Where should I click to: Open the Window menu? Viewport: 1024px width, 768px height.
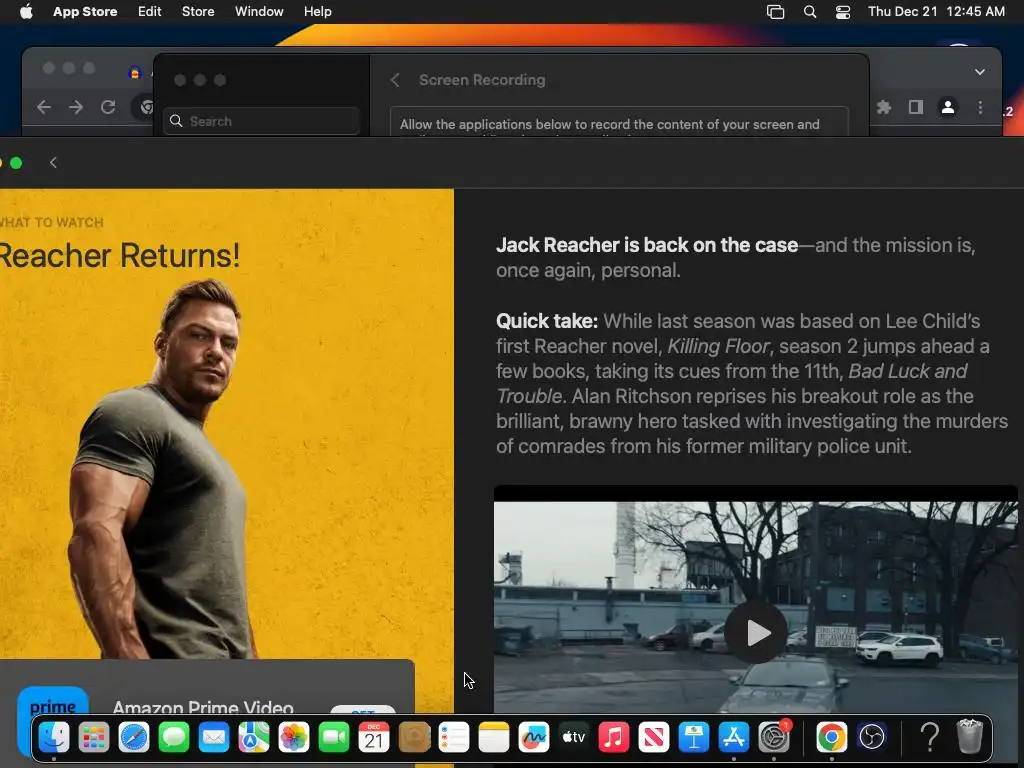pyautogui.click(x=259, y=12)
